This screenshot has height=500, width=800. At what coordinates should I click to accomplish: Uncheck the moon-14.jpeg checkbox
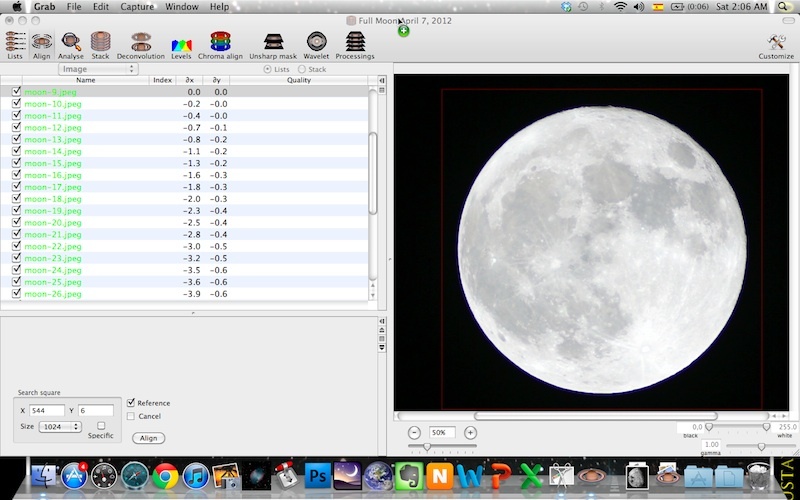[x=16, y=151]
